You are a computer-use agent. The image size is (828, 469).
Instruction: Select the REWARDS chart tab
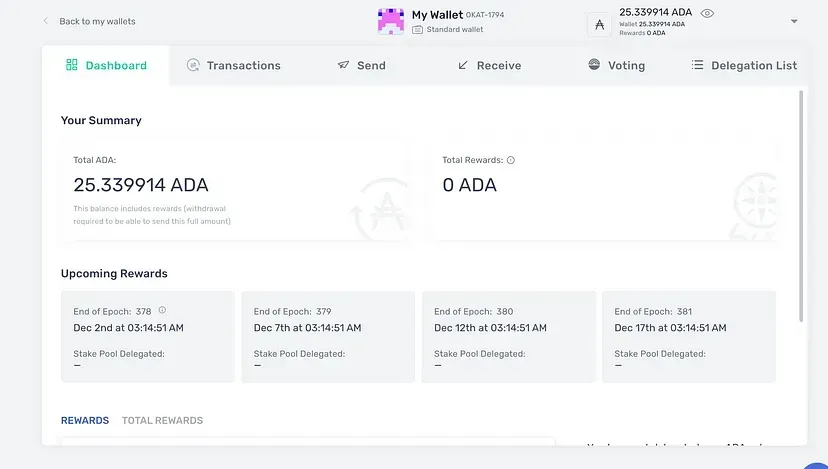click(x=85, y=420)
